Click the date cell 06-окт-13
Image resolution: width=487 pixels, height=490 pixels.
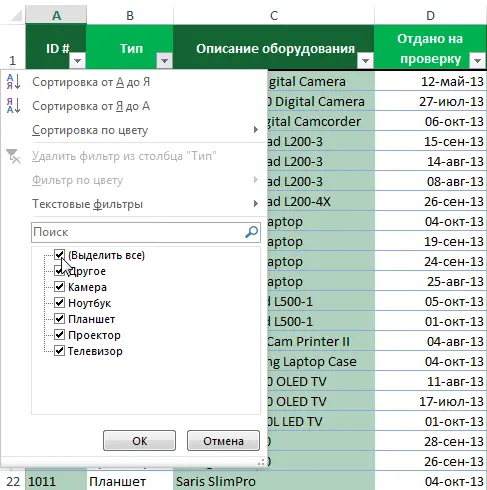(x=430, y=121)
